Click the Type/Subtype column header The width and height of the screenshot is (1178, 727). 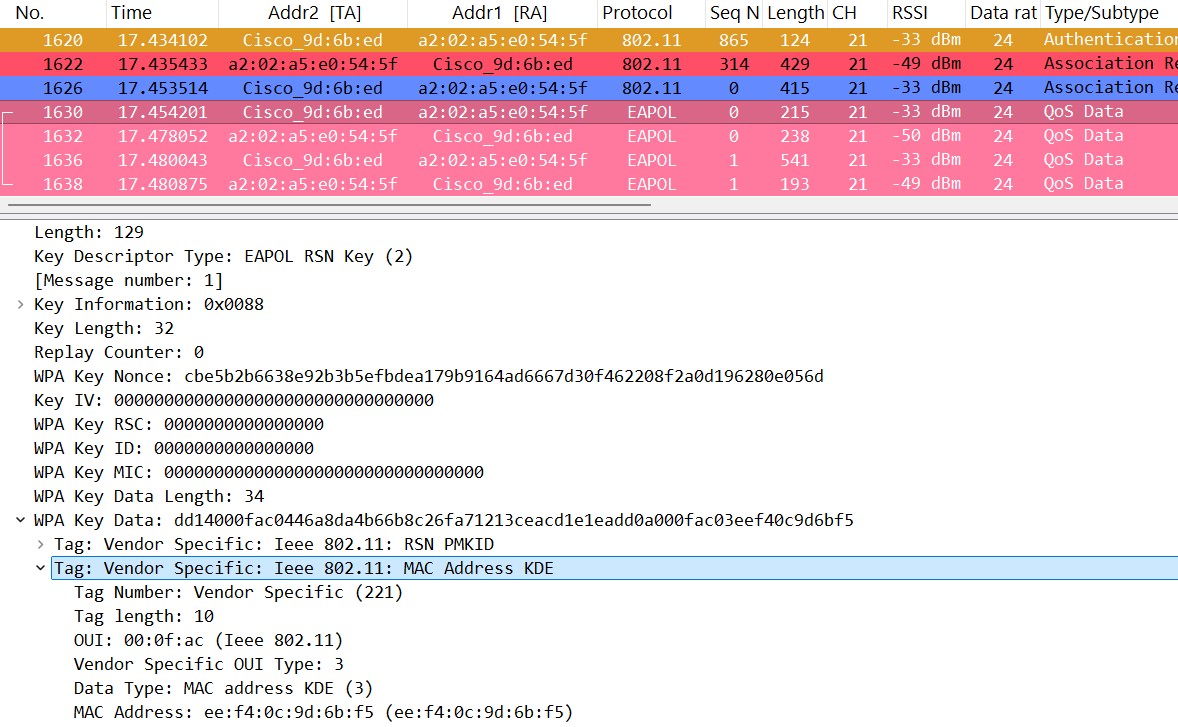[1101, 13]
